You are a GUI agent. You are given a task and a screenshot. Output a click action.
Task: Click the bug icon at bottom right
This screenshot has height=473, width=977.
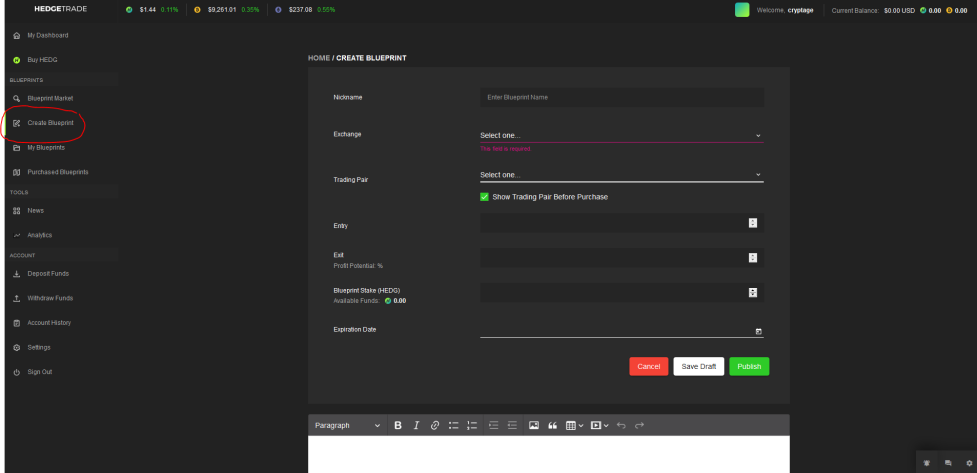click(x=926, y=463)
